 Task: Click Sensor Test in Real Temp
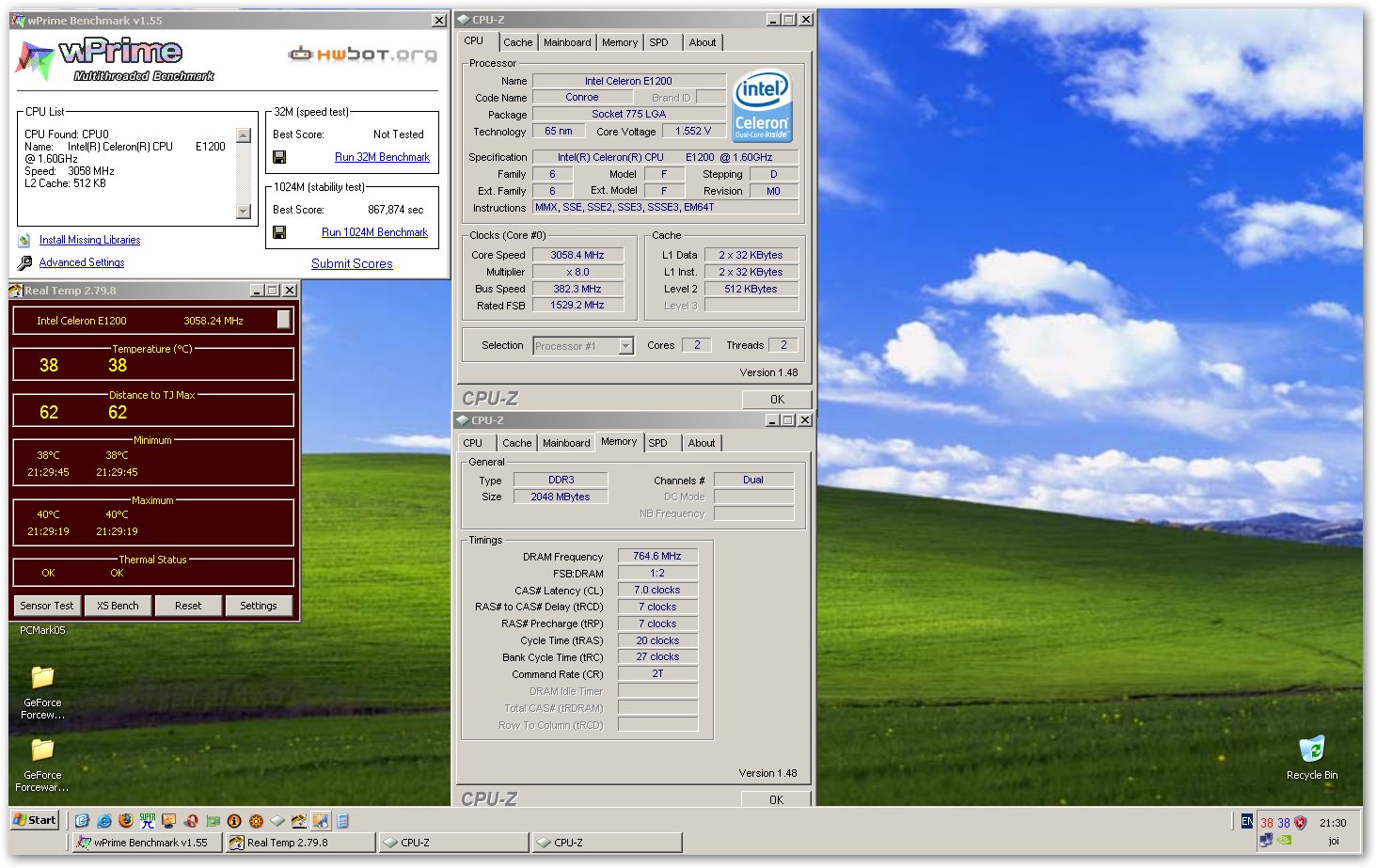pos(47,606)
